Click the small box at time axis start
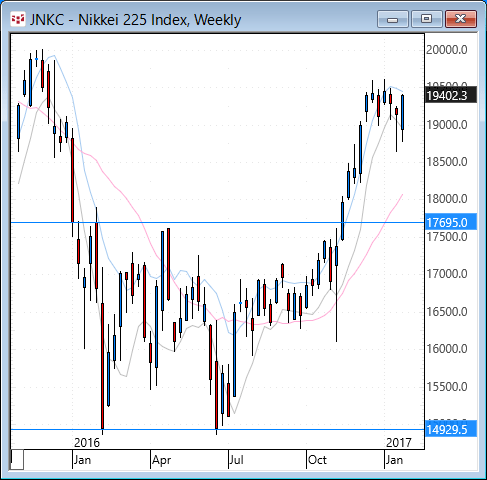Viewport: 487px width, 480px height. pyautogui.click(x=17, y=460)
